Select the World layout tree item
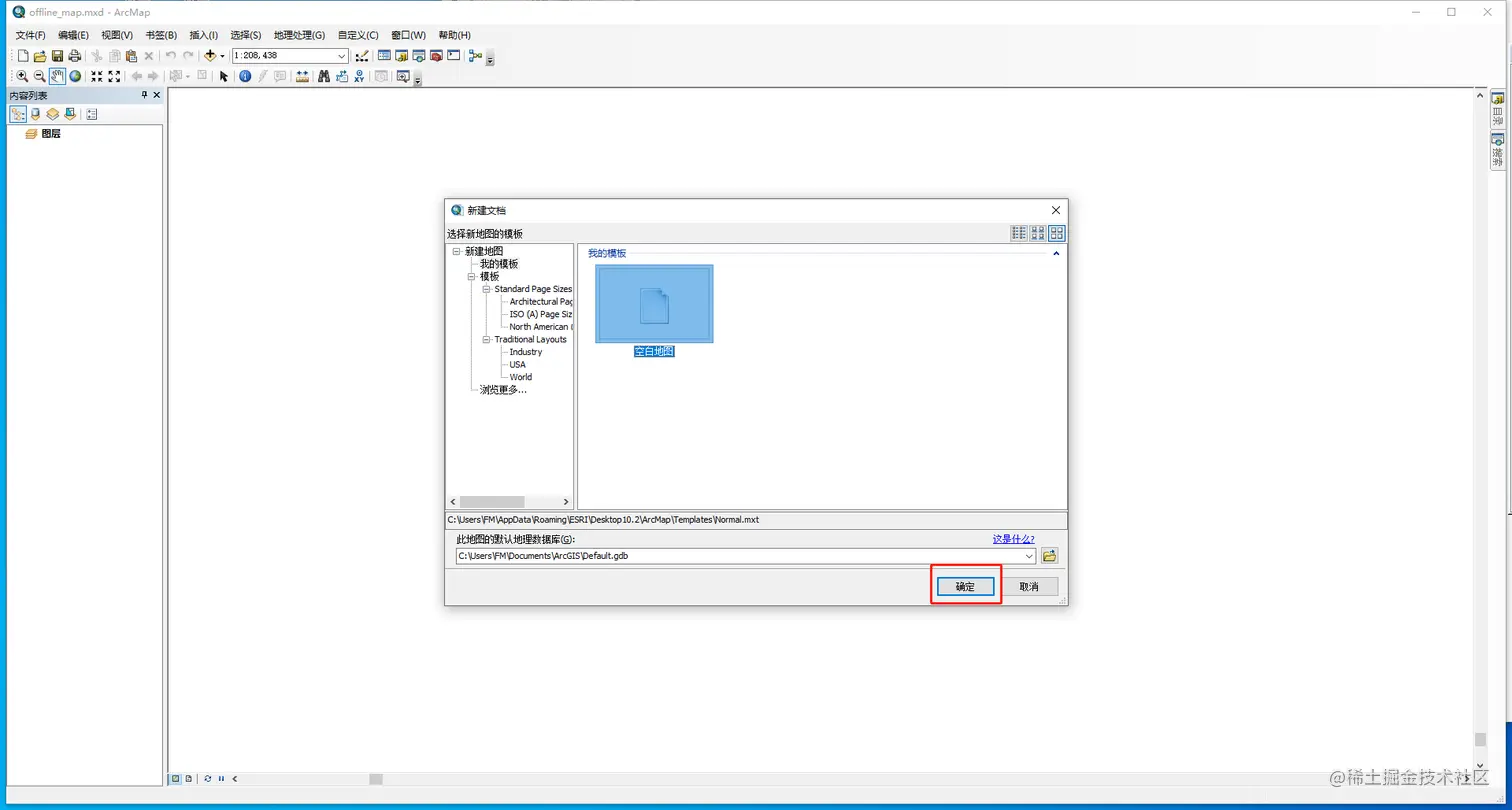The height and width of the screenshot is (810, 1512). tap(520, 377)
